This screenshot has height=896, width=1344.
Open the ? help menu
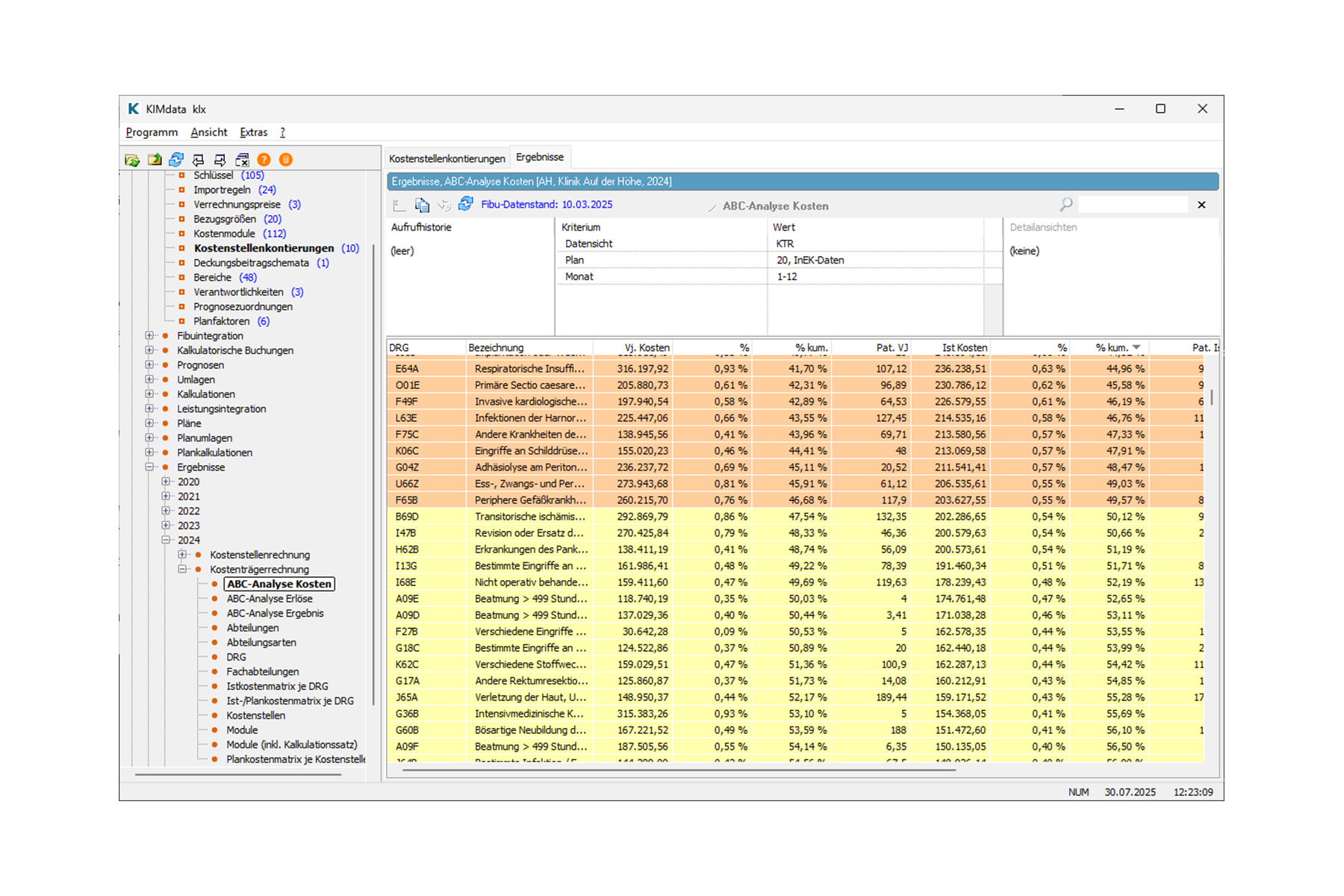click(282, 132)
